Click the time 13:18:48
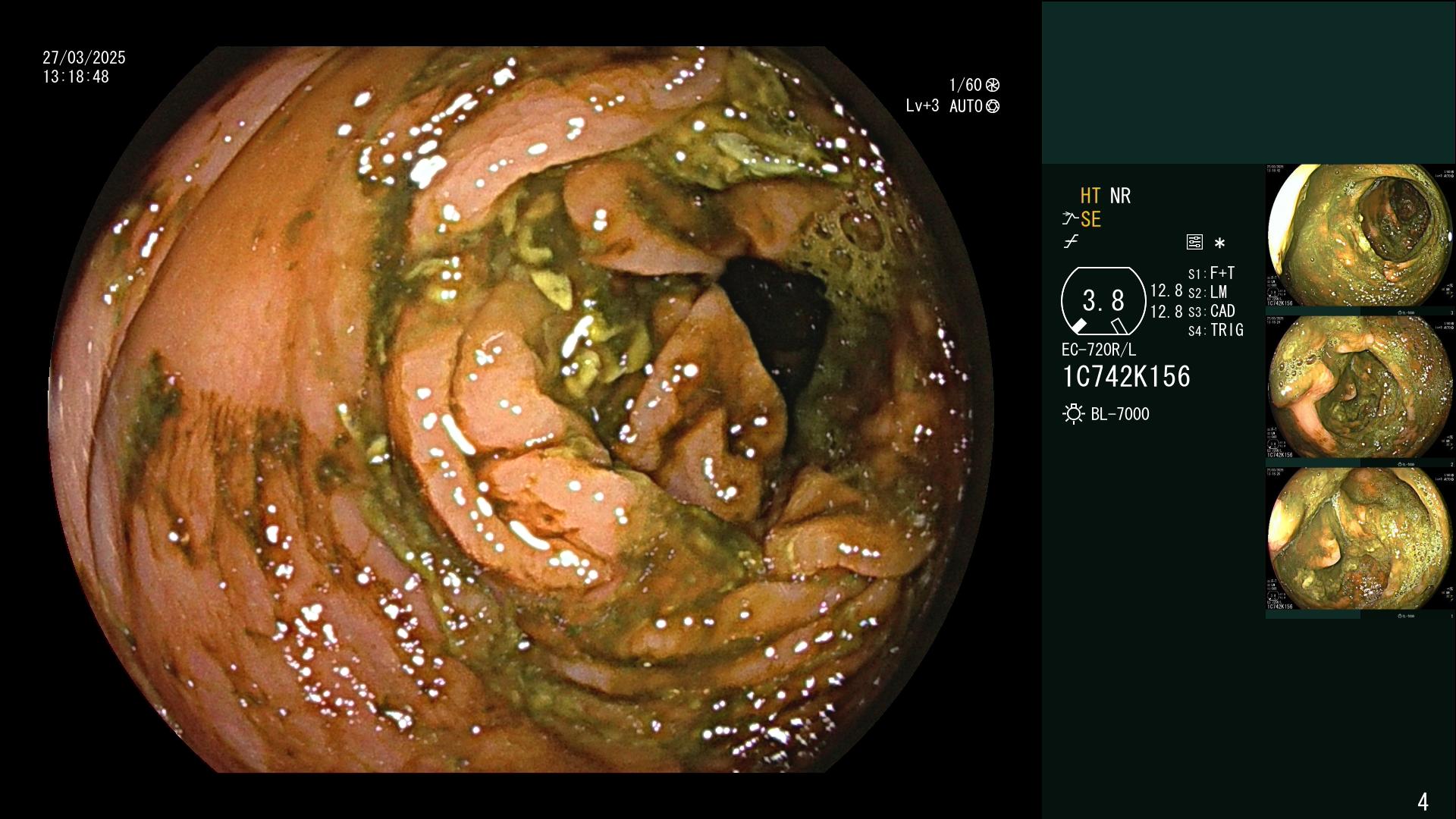1456x819 pixels. (x=76, y=77)
